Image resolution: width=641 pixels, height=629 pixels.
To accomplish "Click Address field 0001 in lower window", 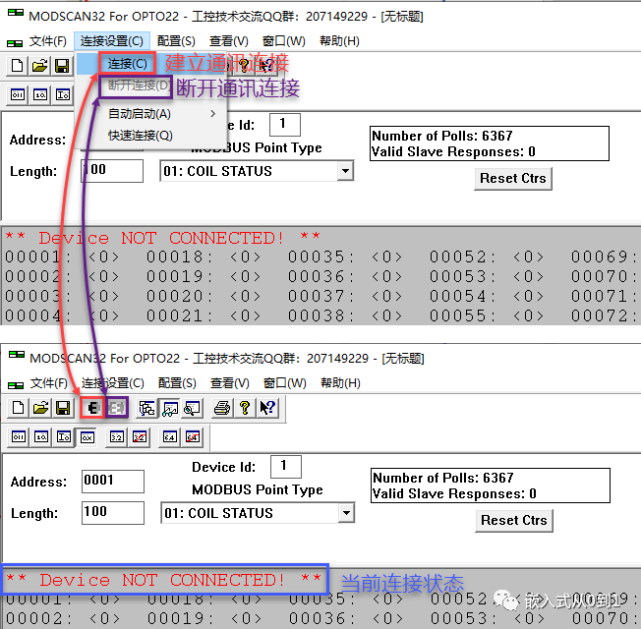I will point(113,481).
